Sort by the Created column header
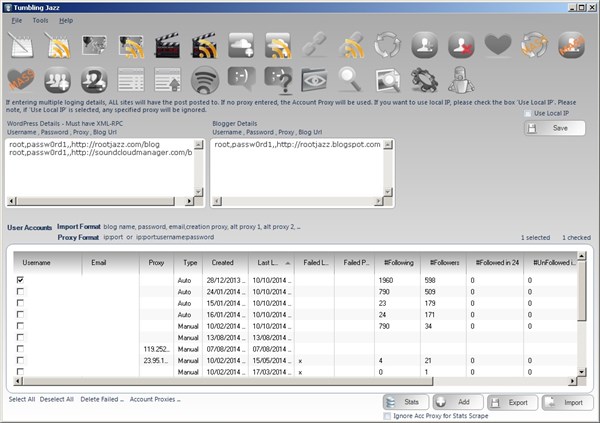600x423 pixels. coord(225,263)
